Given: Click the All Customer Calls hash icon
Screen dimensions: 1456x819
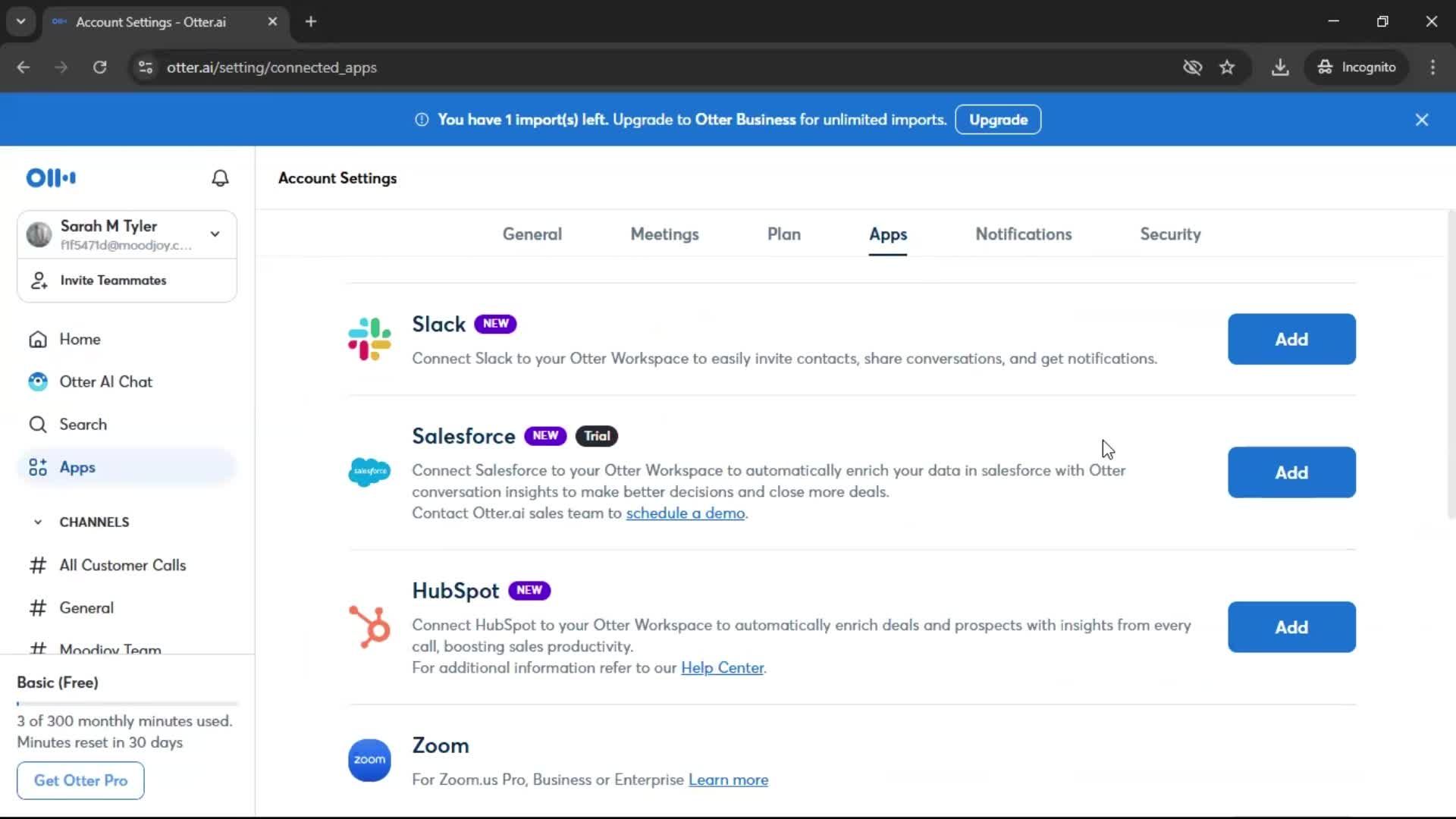Looking at the screenshot, I should (38, 565).
